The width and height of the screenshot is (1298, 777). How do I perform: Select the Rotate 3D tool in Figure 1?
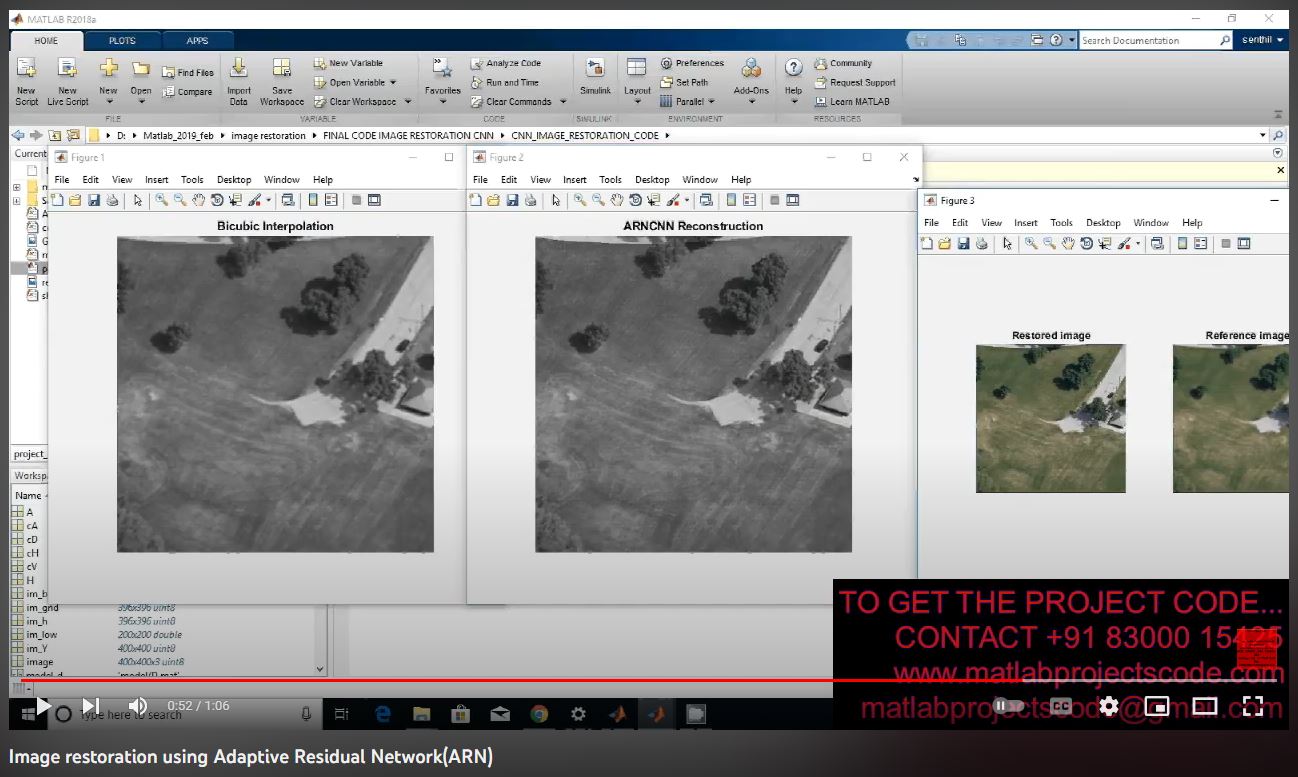tap(217, 200)
